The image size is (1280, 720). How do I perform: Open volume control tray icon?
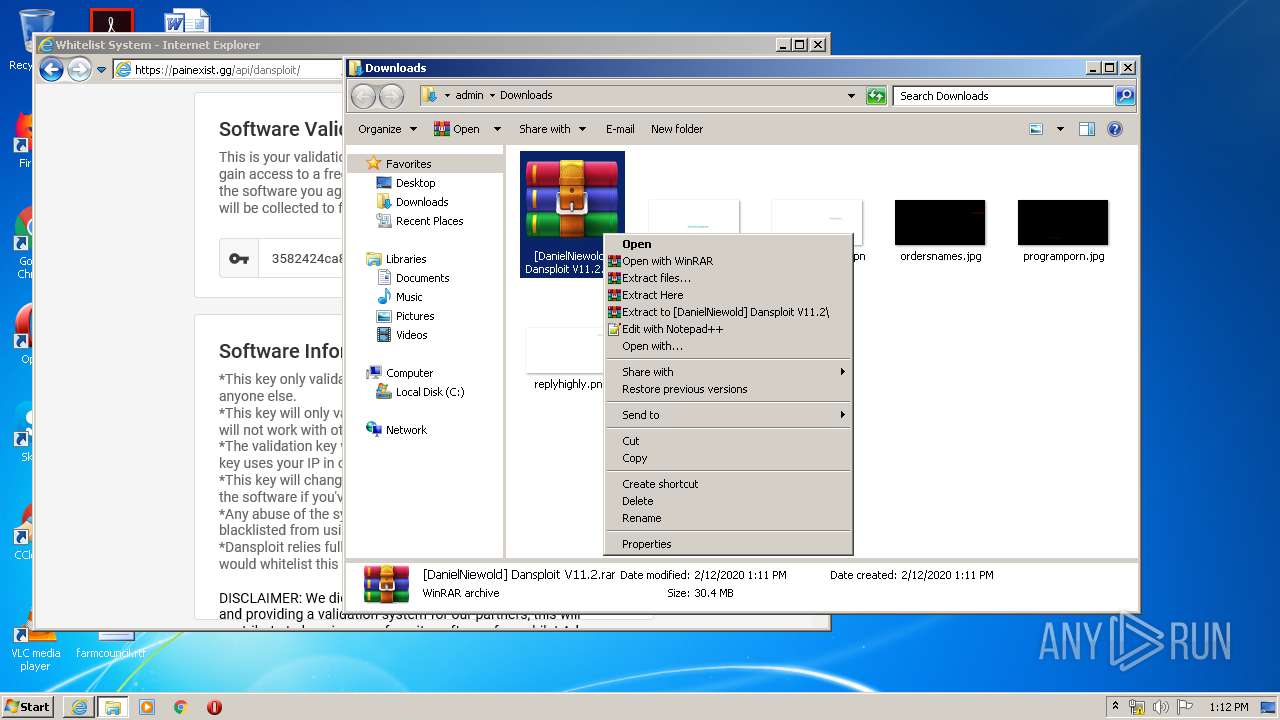(x=1160, y=707)
